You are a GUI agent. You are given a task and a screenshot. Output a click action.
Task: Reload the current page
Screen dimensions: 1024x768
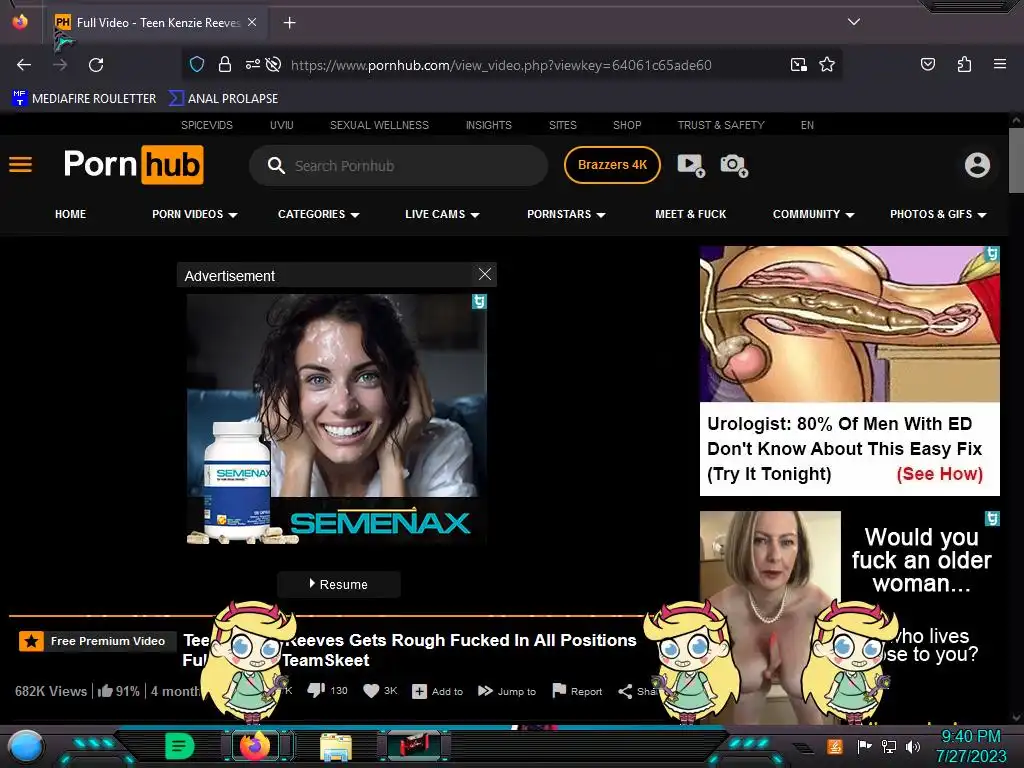tap(96, 65)
